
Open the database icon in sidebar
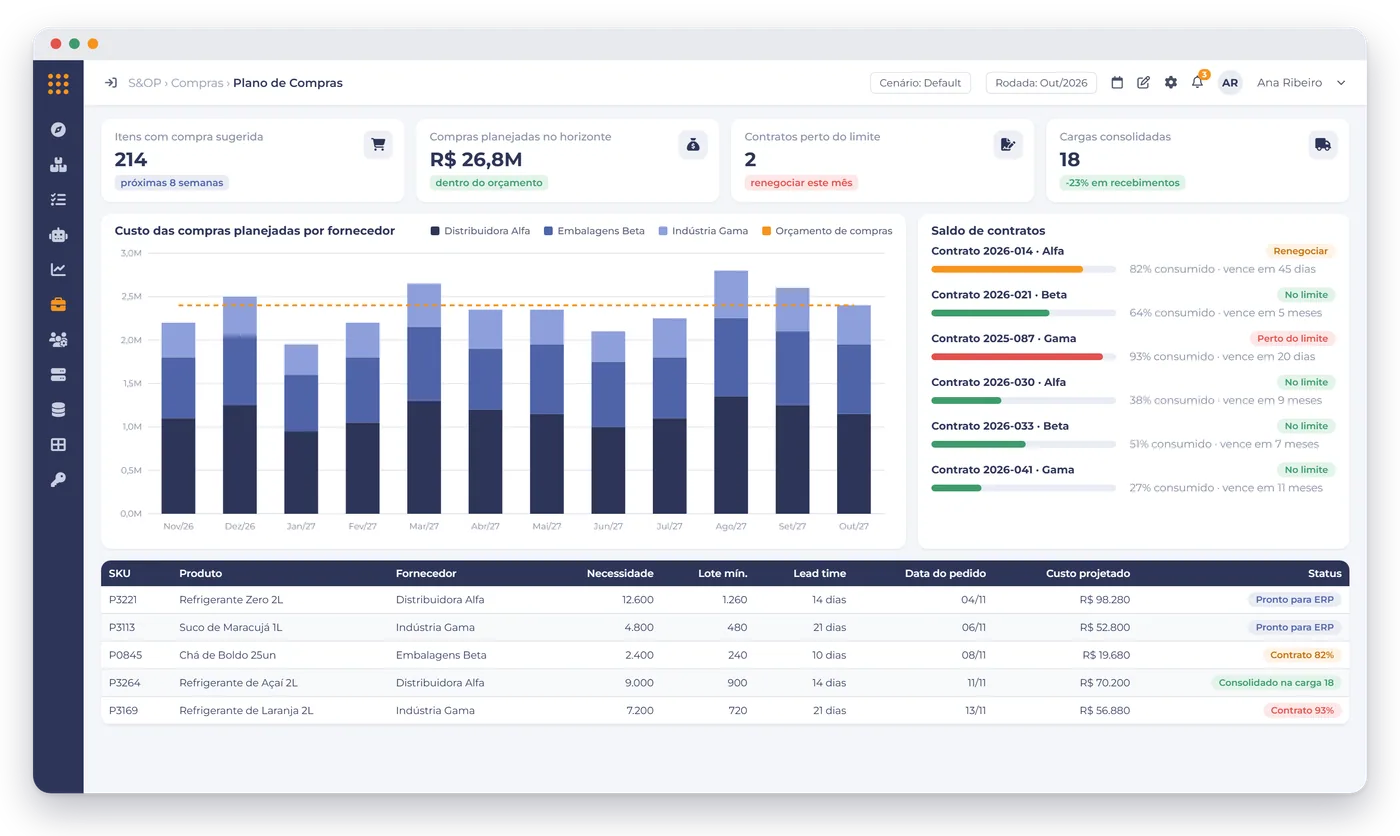pos(58,410)
